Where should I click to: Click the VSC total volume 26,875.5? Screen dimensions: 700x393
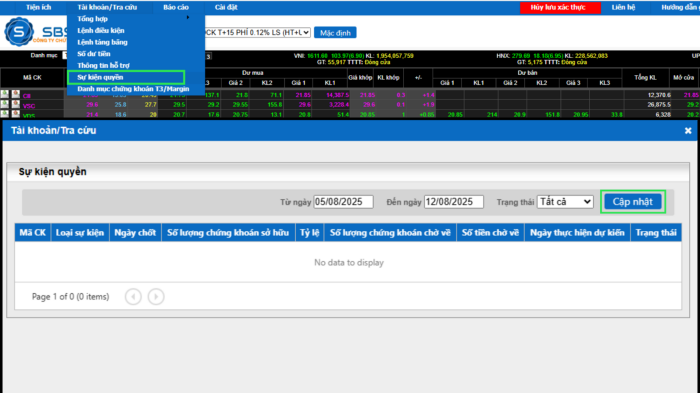659,105
